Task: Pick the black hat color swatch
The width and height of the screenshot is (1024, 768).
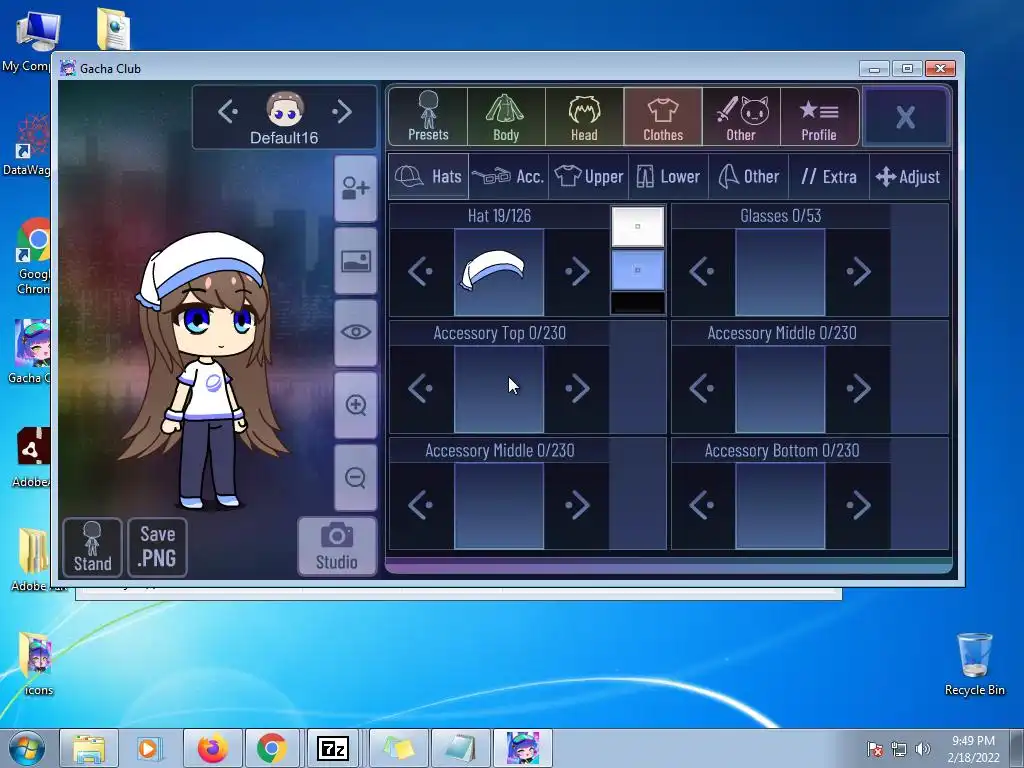Action: point(638,303)
